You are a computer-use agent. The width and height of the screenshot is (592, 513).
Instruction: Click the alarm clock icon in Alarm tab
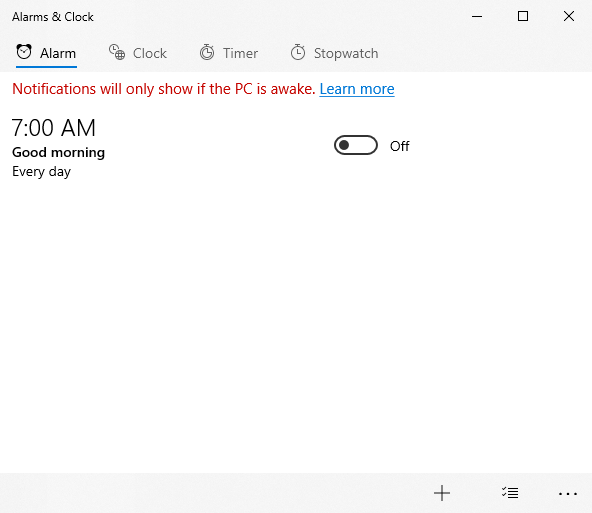coord(24,52)
